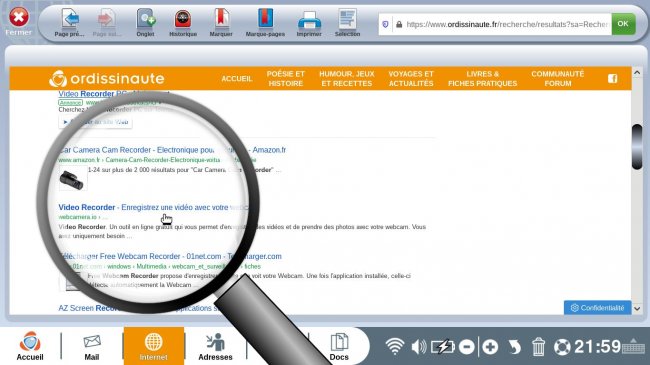
Task: Open the LIVRES & FICHES PRATIQUES menu
Action: (x=483, y=78)
